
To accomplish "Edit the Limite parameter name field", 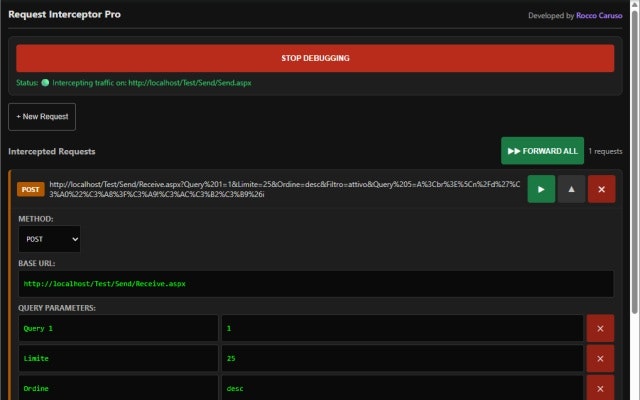I will [118, 358].
